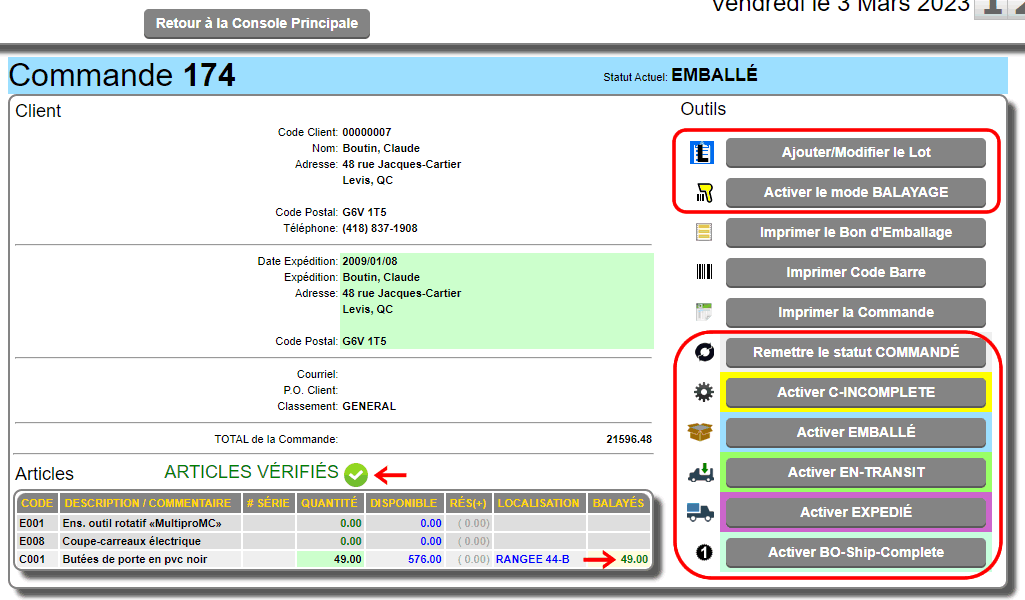
Task: Open Ajouter/Modifier le Lot
Action: tap(856, 152)
